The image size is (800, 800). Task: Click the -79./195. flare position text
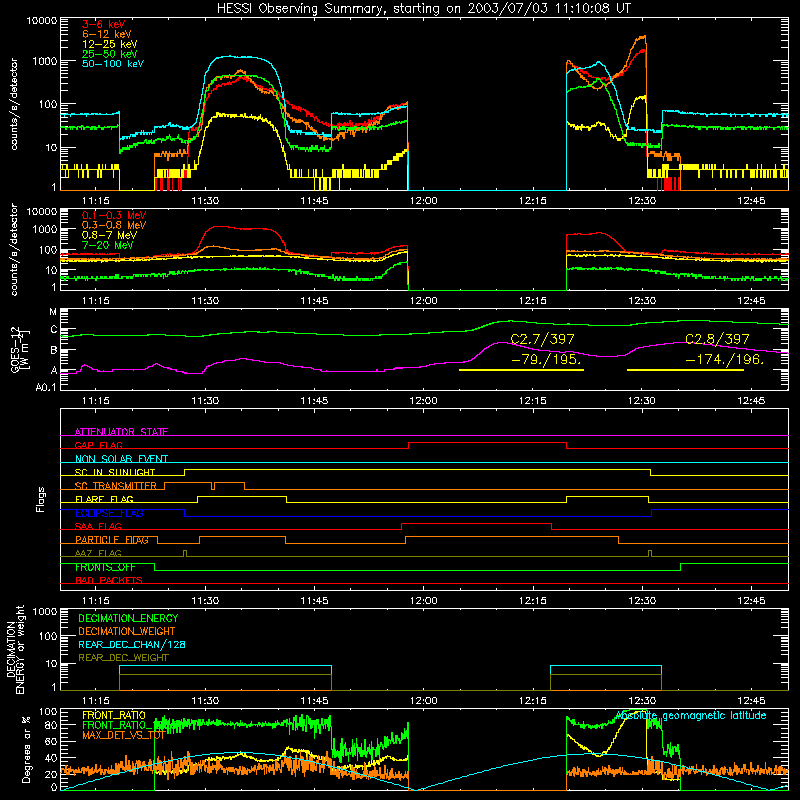[x=546, y=359]
